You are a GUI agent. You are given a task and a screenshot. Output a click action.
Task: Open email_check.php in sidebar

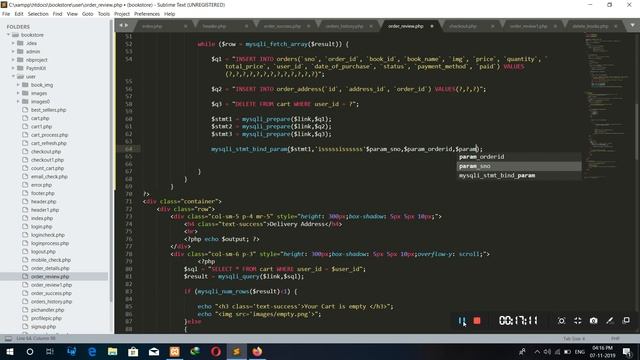(49, 177)
